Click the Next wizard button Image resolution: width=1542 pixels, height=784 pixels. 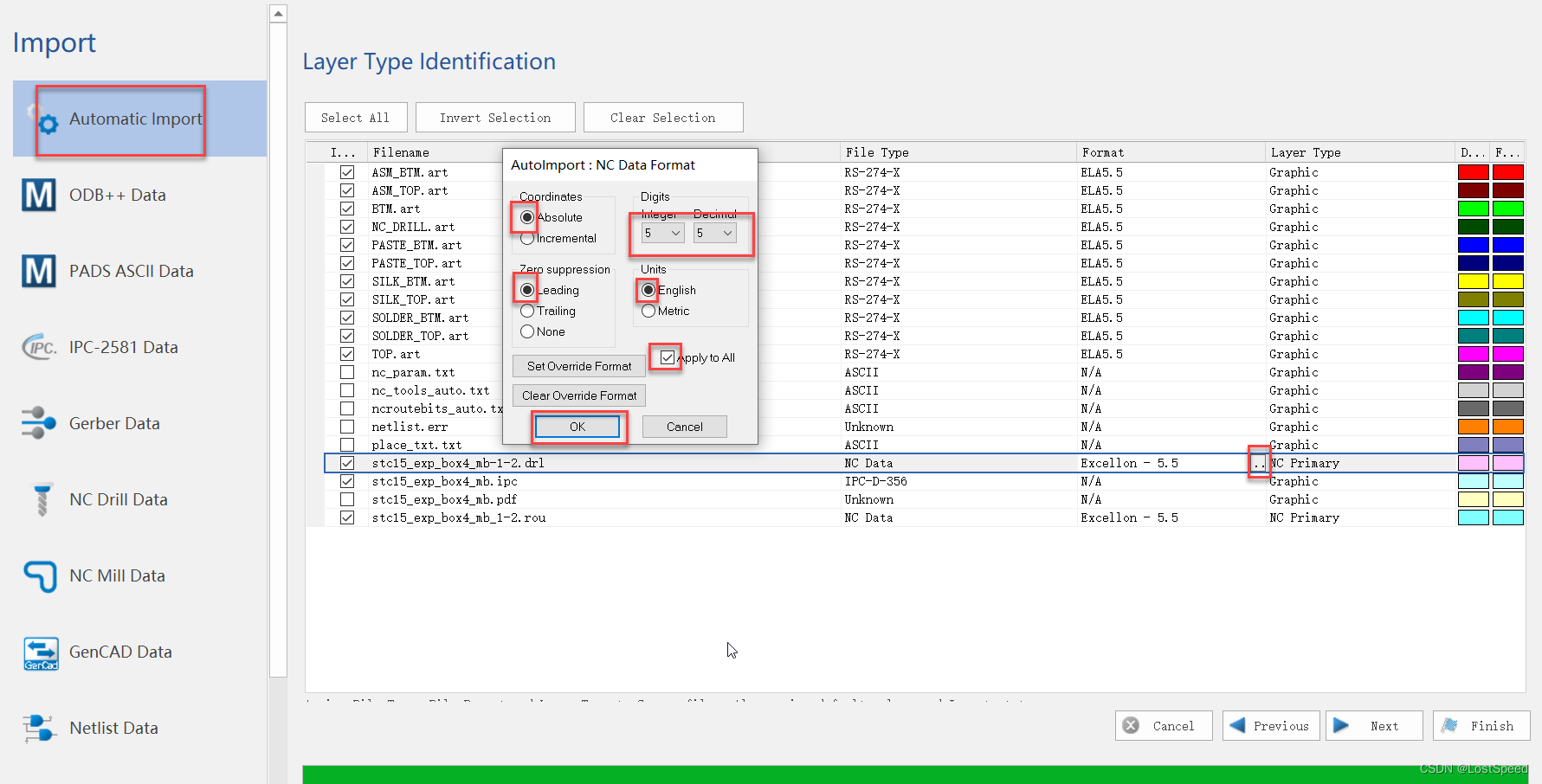(x=1374, y=726)
